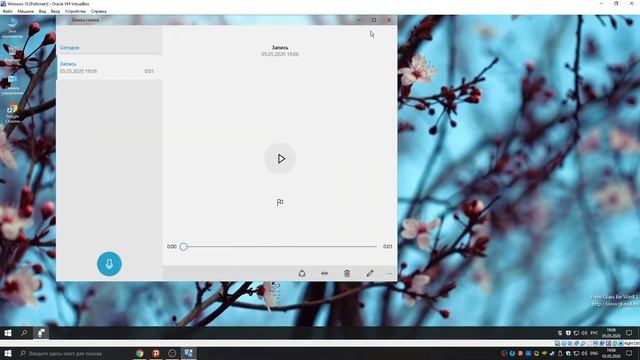Image resolution: width=640 pixels, height=360 pixels.
Task: Select the recording dated 05.05.2020 in the list
Action: click(x=110, y=68)
